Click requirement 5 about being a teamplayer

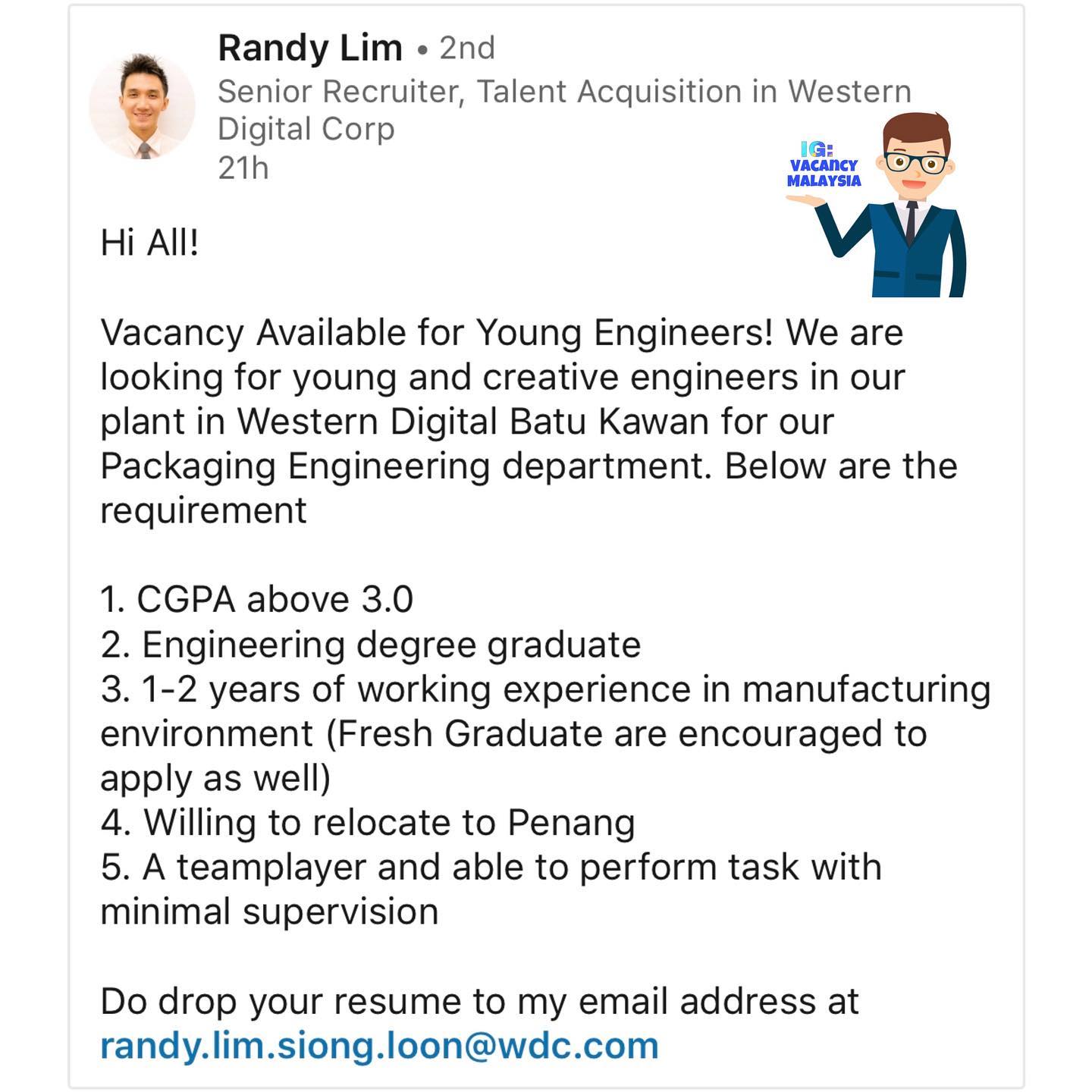tap(491, 890)
